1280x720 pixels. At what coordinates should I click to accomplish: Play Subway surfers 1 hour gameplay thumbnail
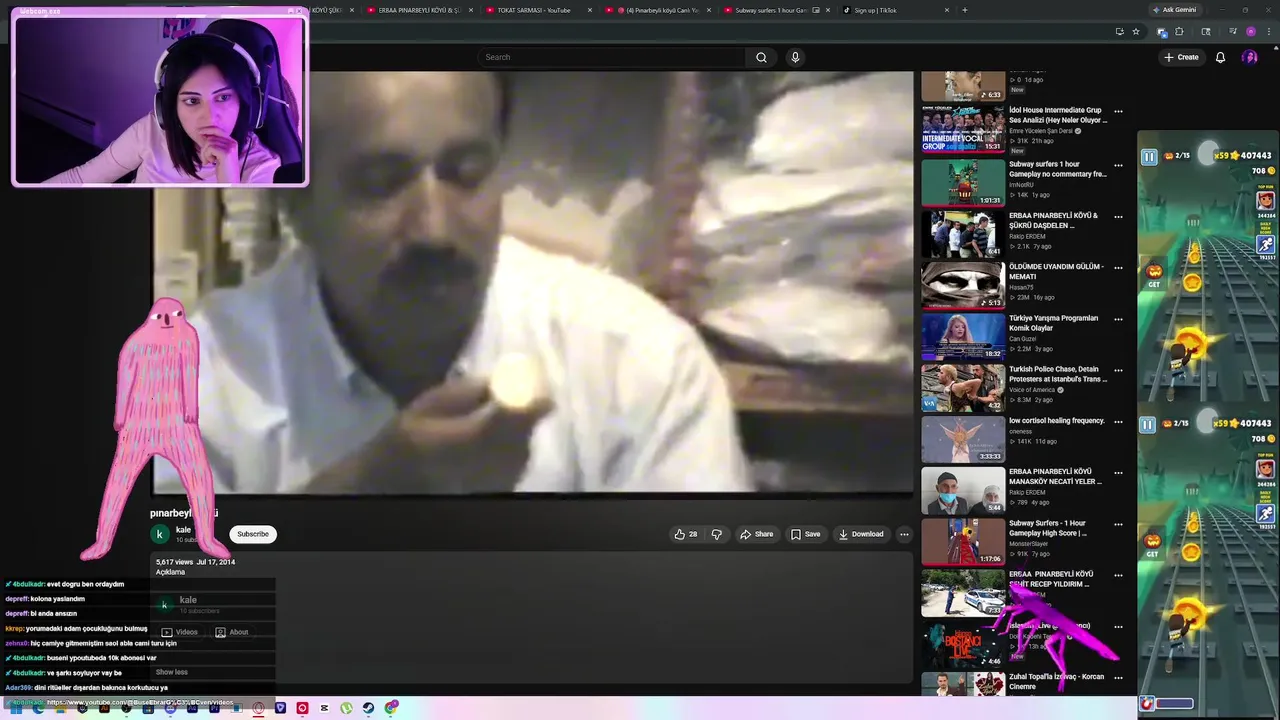pyautogui.click(x=963, y=182)
